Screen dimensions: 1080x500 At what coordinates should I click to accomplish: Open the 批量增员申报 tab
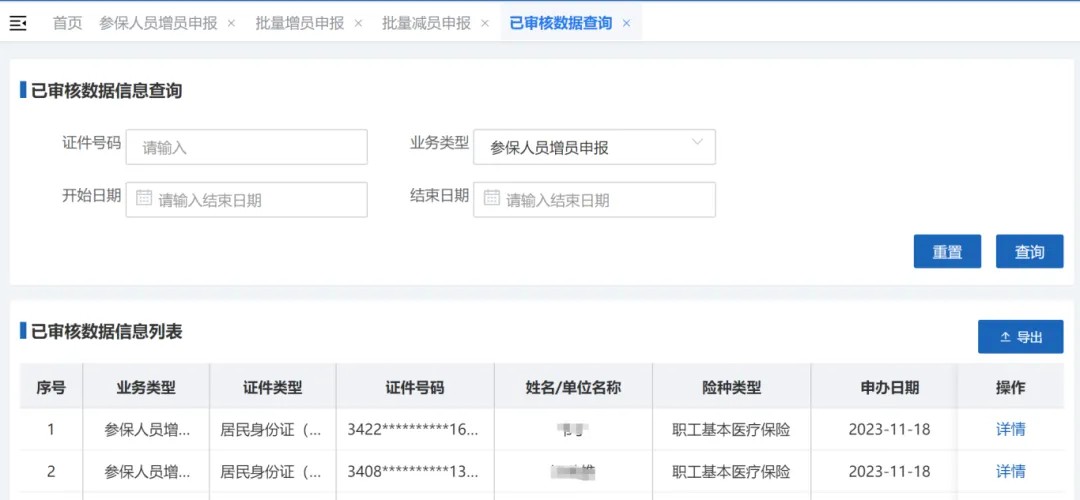tap(299, 23)
